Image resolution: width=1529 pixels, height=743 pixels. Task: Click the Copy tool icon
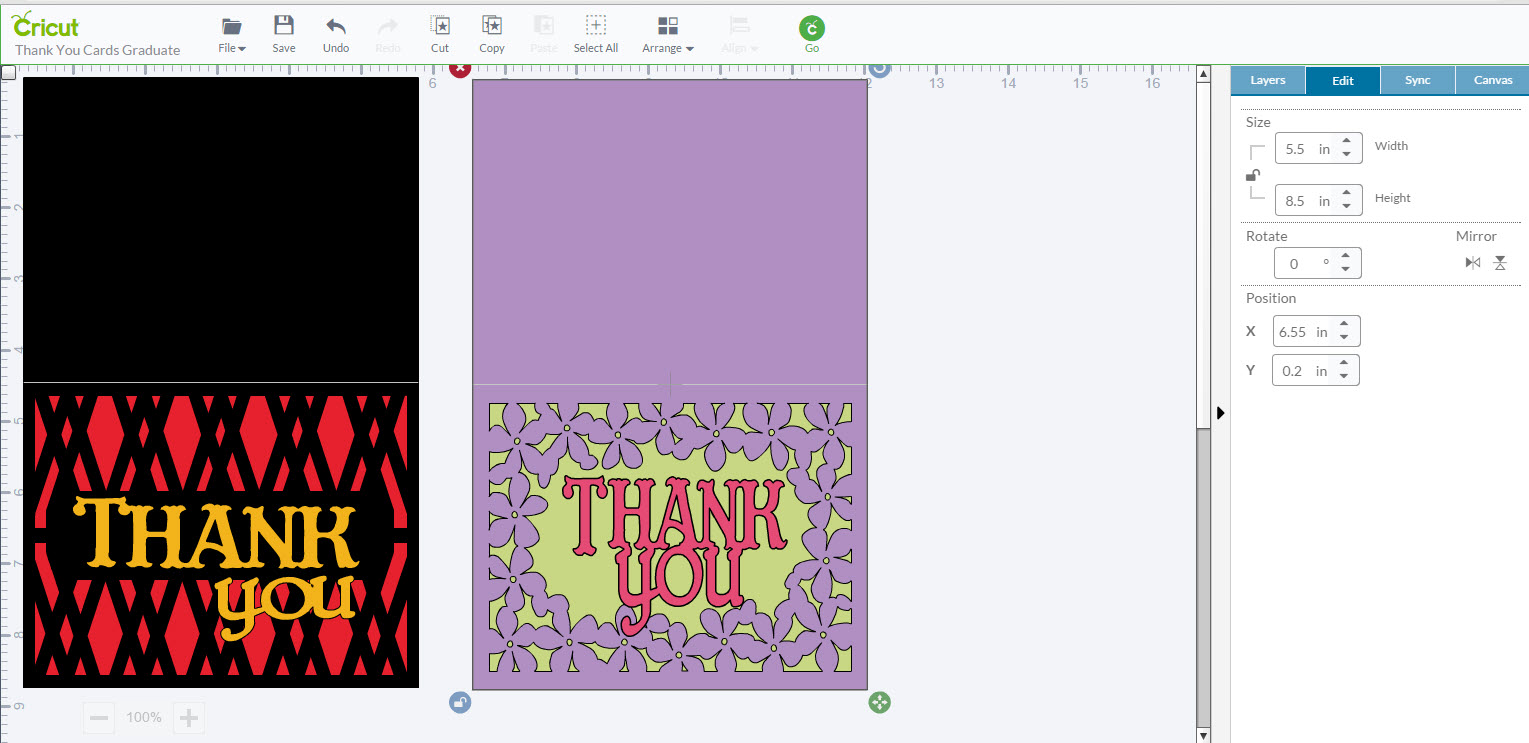pyautogui.click(x=492, y=27)
